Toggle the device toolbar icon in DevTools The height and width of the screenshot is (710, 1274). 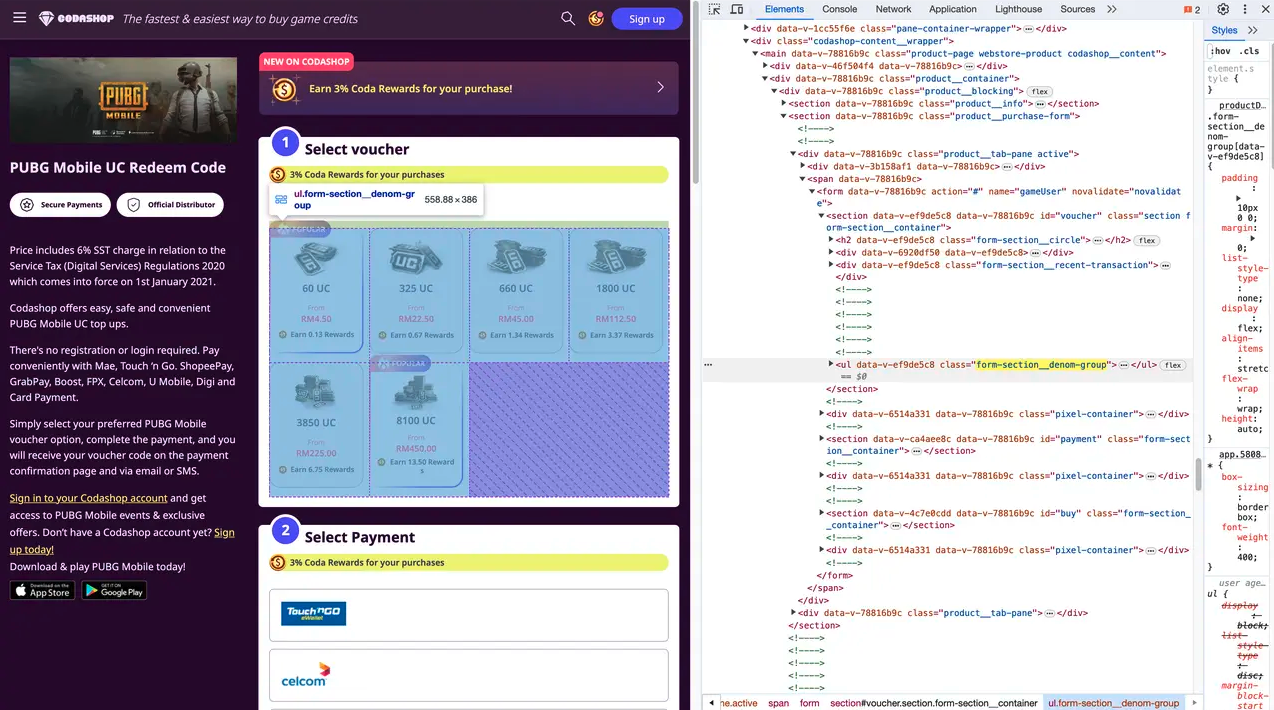[x=737, y=9]
